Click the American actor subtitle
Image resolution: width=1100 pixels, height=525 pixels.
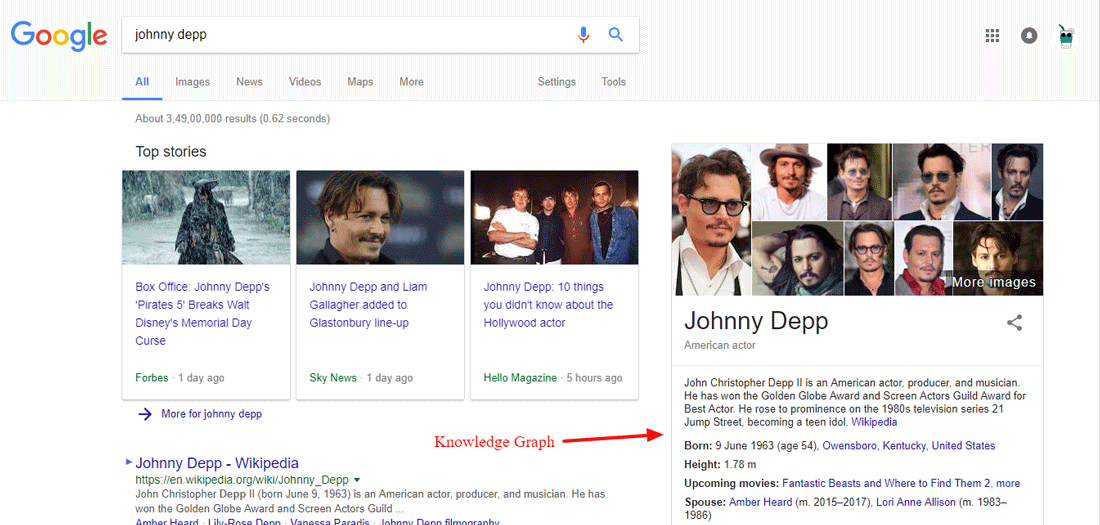[720, 345]
